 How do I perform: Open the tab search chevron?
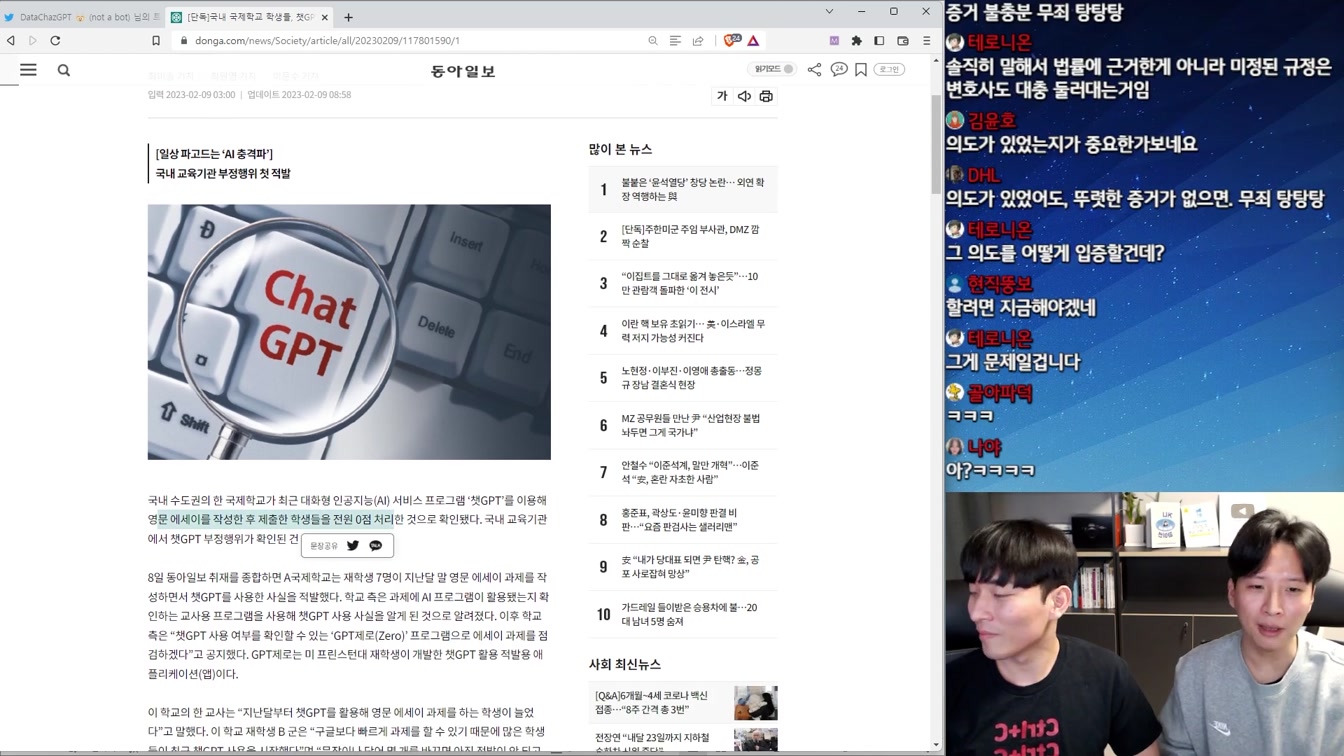tap(829, 12)
